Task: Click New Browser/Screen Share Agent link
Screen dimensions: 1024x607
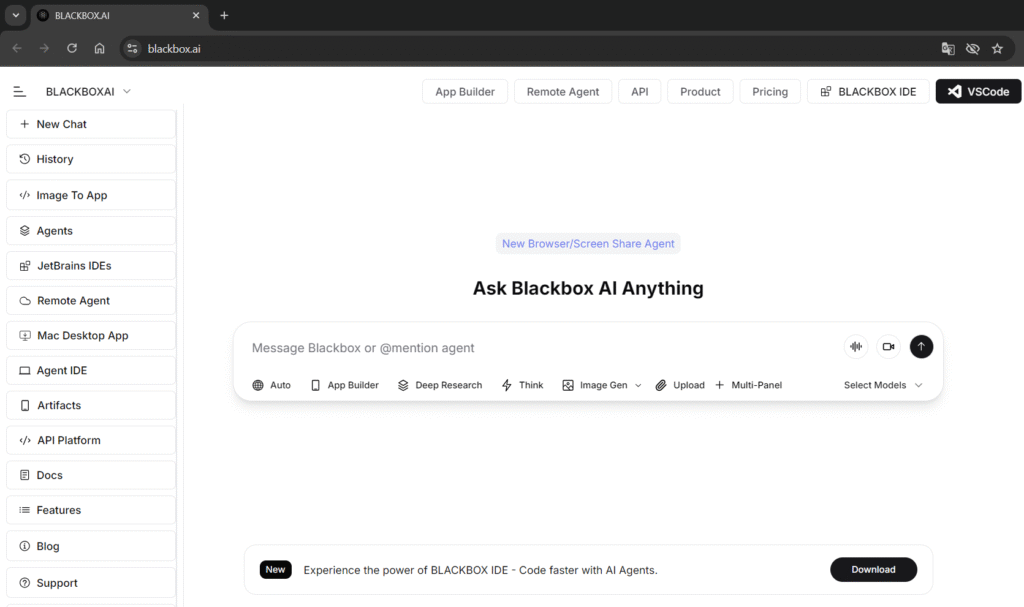Action: click(x=588, y=244)
